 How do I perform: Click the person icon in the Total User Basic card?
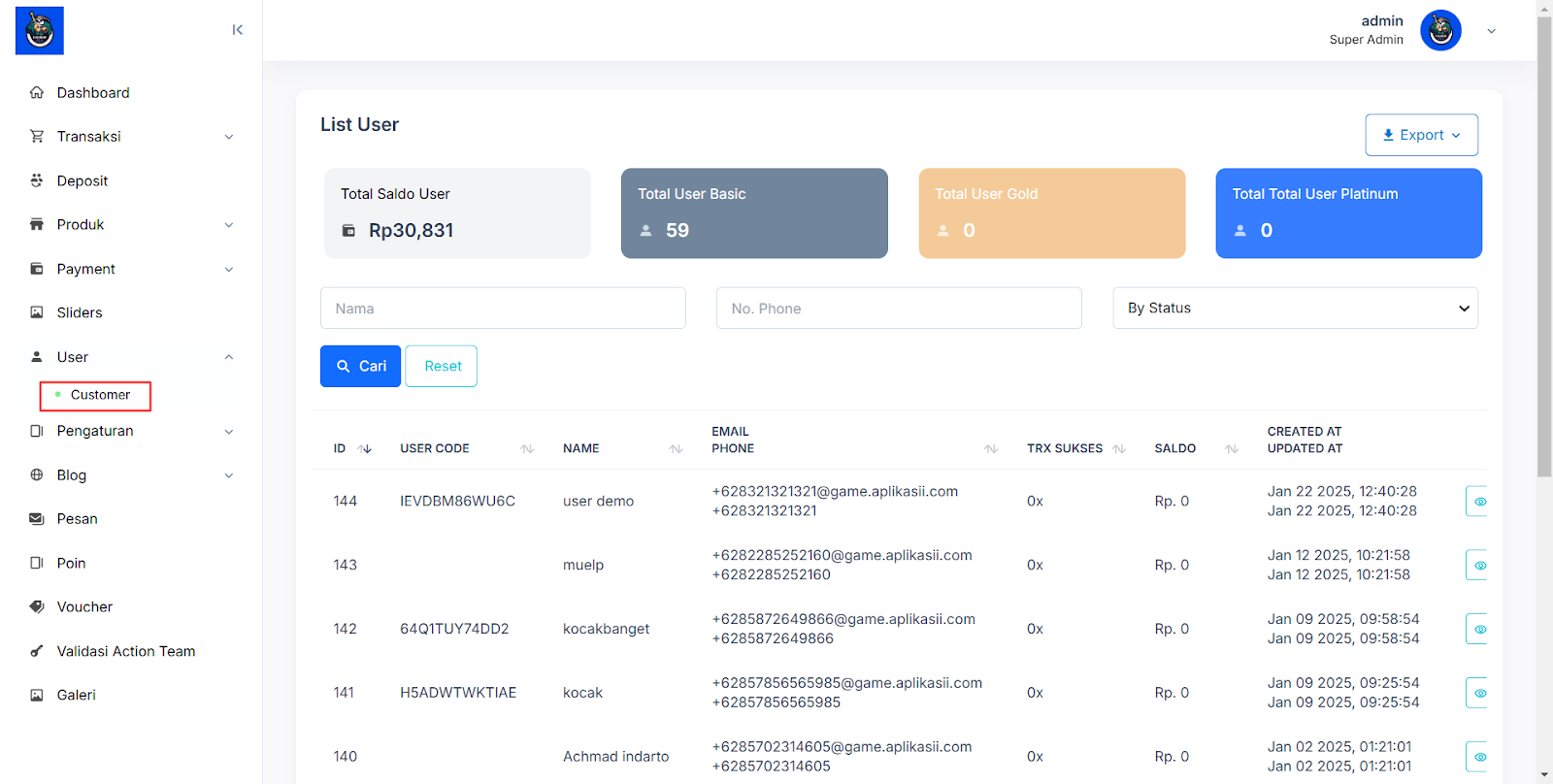(x=645, y=231)
